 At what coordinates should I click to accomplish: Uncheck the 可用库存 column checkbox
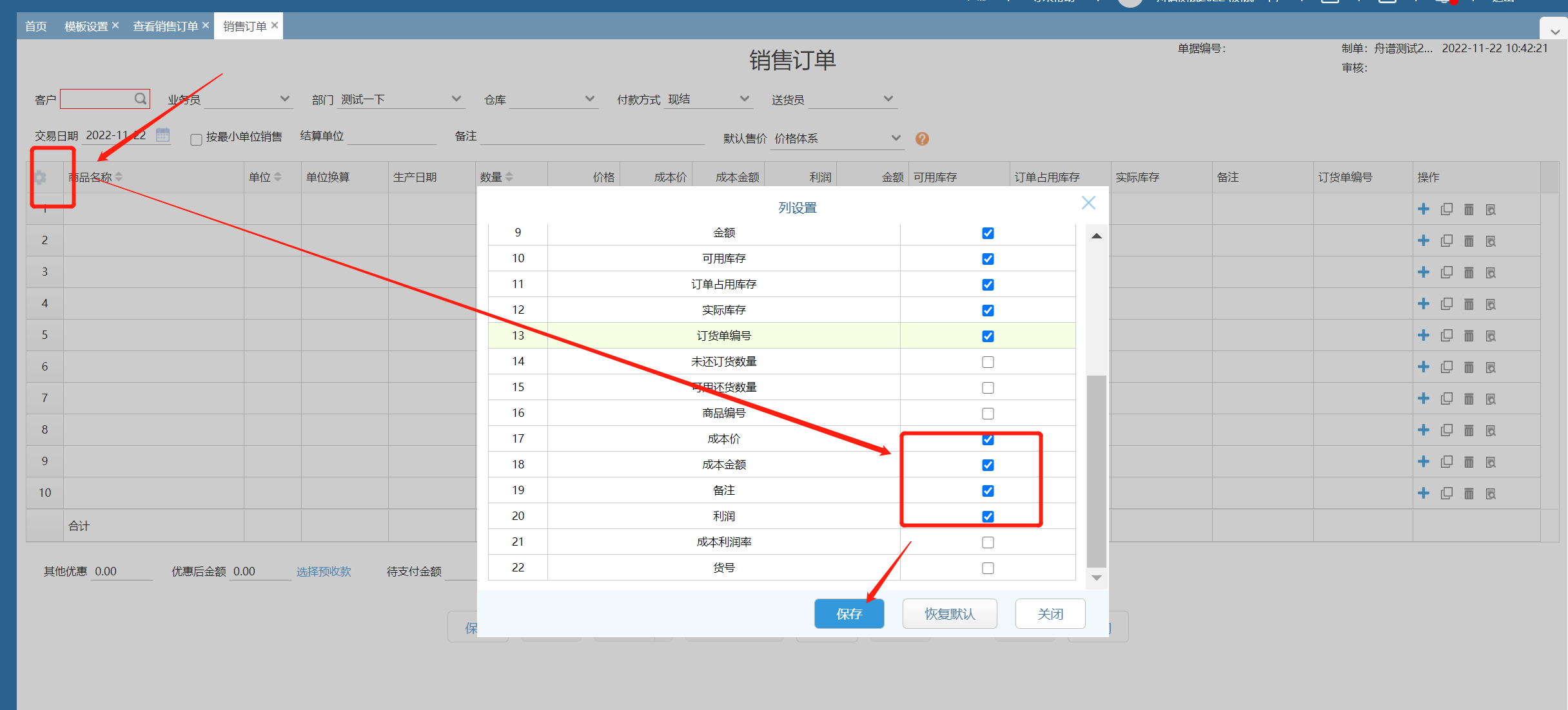[x=988, y=259]
